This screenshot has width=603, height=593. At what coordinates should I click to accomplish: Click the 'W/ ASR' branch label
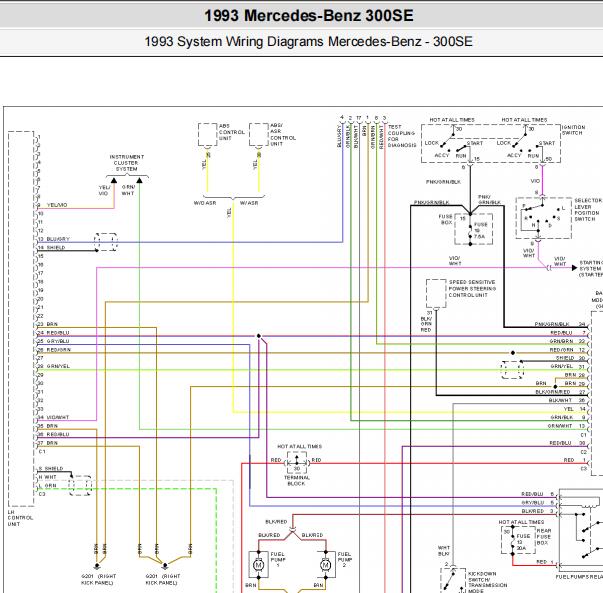(248, 203)
